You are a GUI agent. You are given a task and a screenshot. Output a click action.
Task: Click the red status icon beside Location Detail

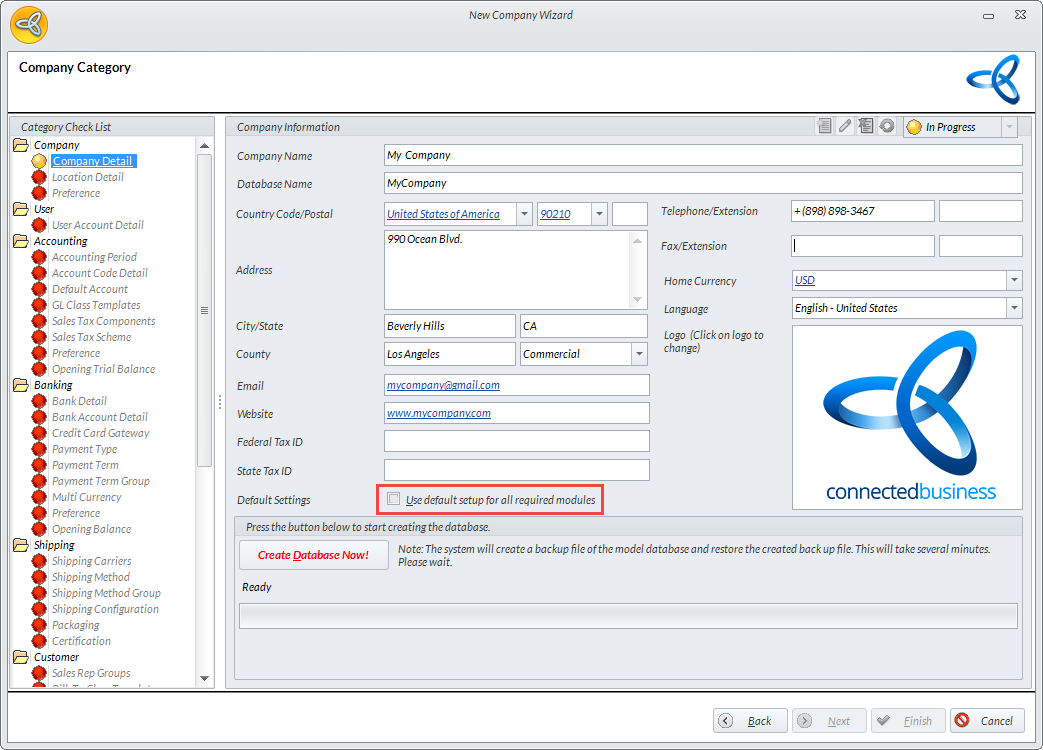(x=39, y=177)
